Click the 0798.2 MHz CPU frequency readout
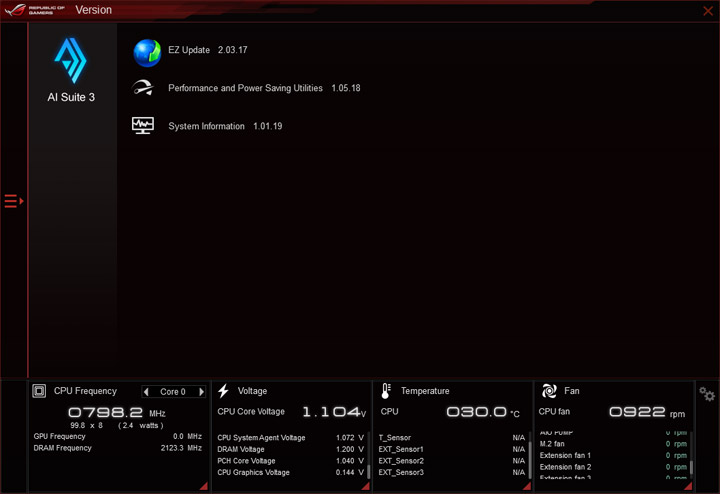Viewport: 720px width, 494px height. (117, 412)
